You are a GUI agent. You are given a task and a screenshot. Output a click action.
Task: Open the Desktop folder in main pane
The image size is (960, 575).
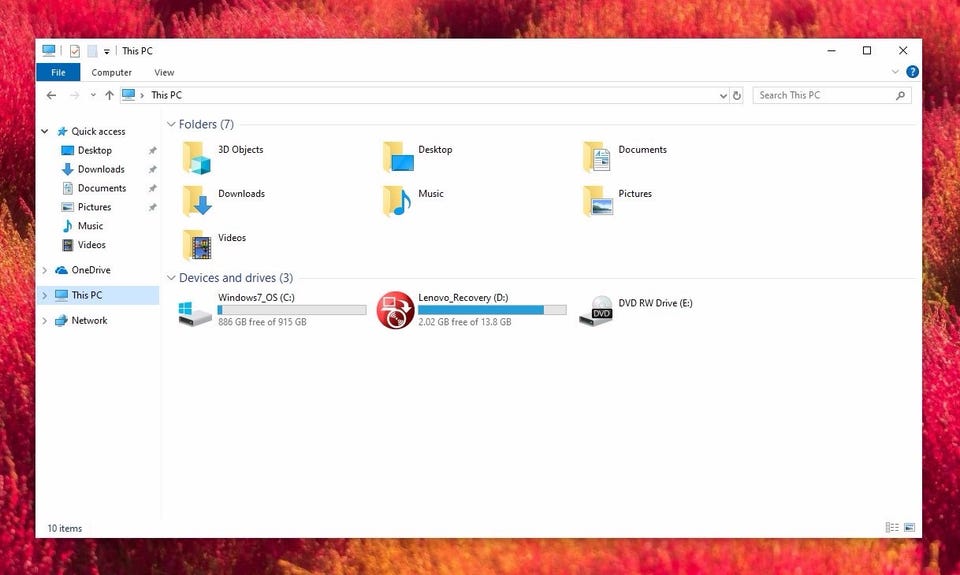(x=398, y=157)
